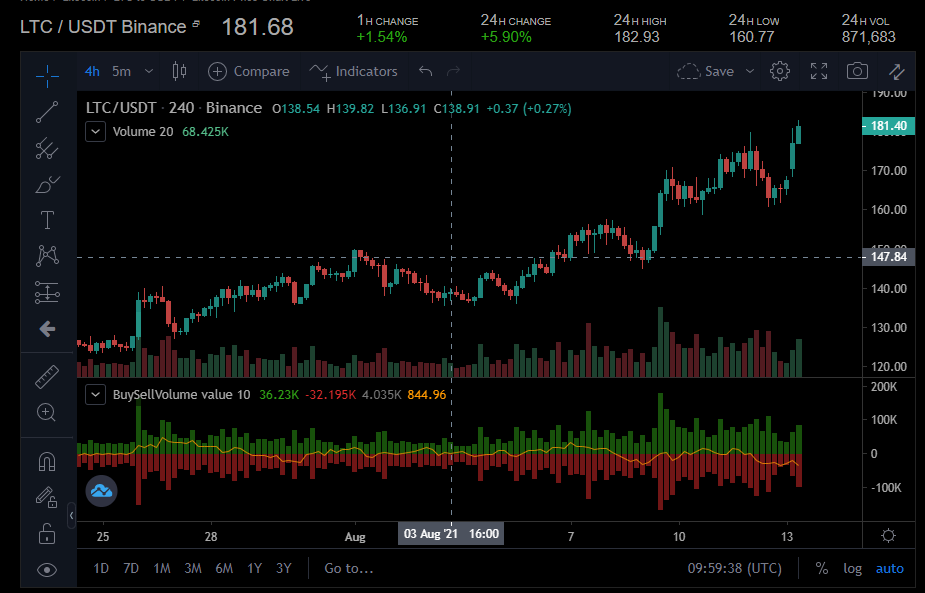Toggle log scale
The height and width of the screenshot is (593, 925).
tap(852, 568)
